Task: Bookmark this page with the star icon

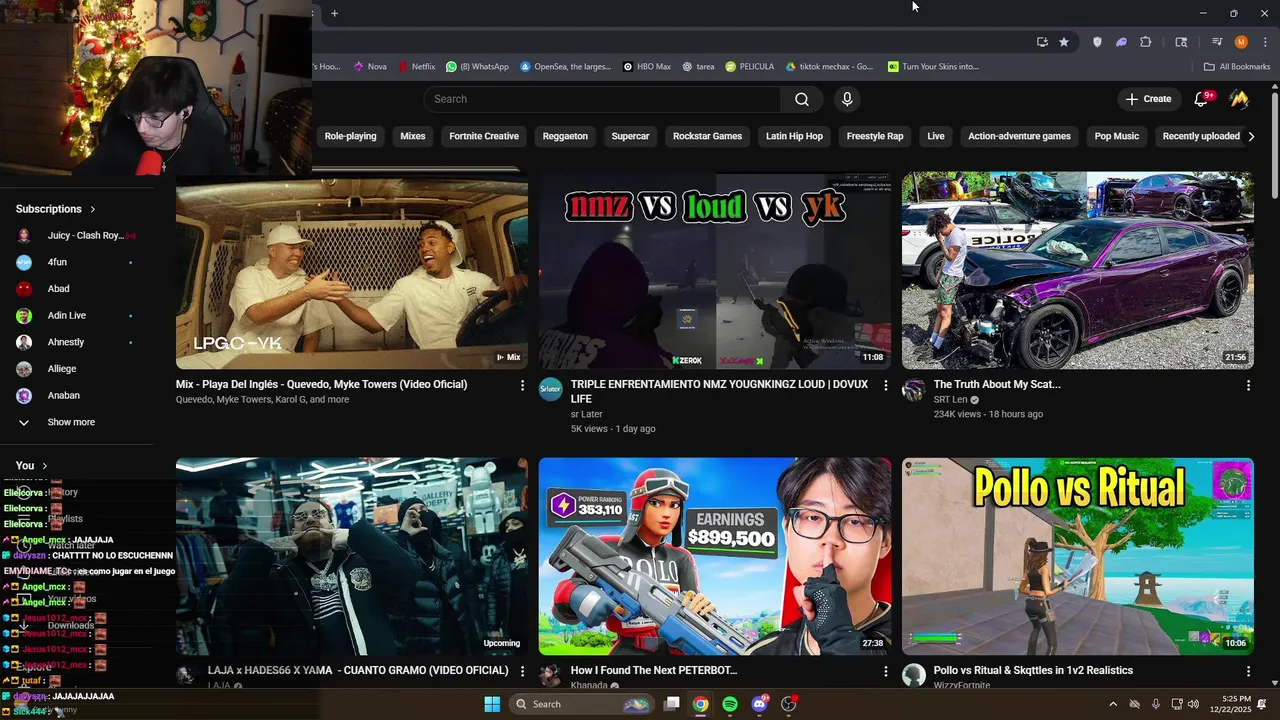Action: click(1064, 42)
